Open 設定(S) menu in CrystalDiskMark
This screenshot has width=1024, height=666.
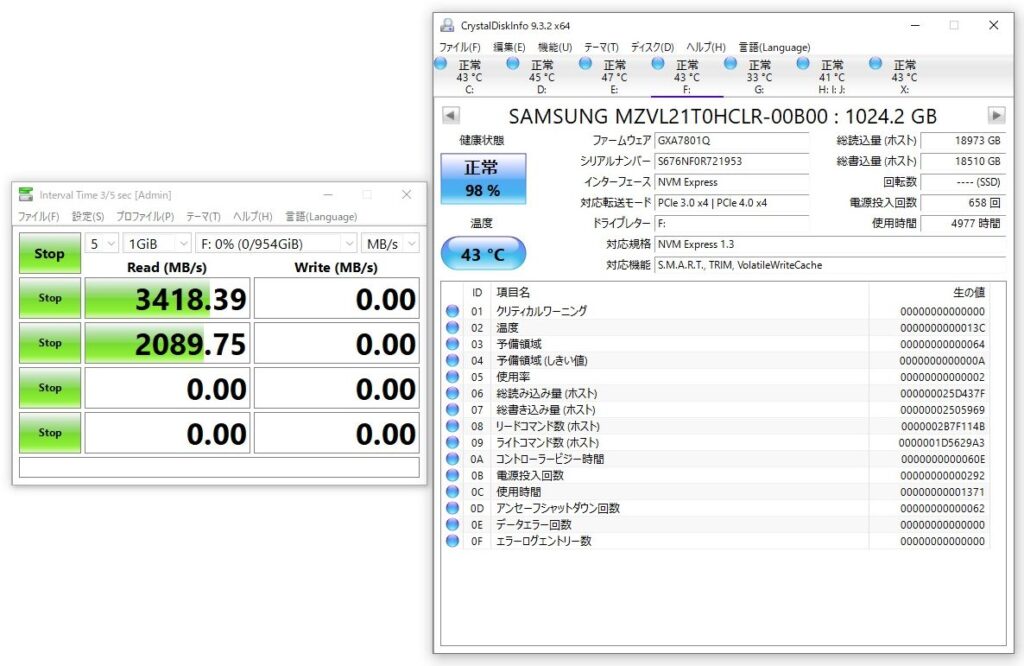coord(88,216)
